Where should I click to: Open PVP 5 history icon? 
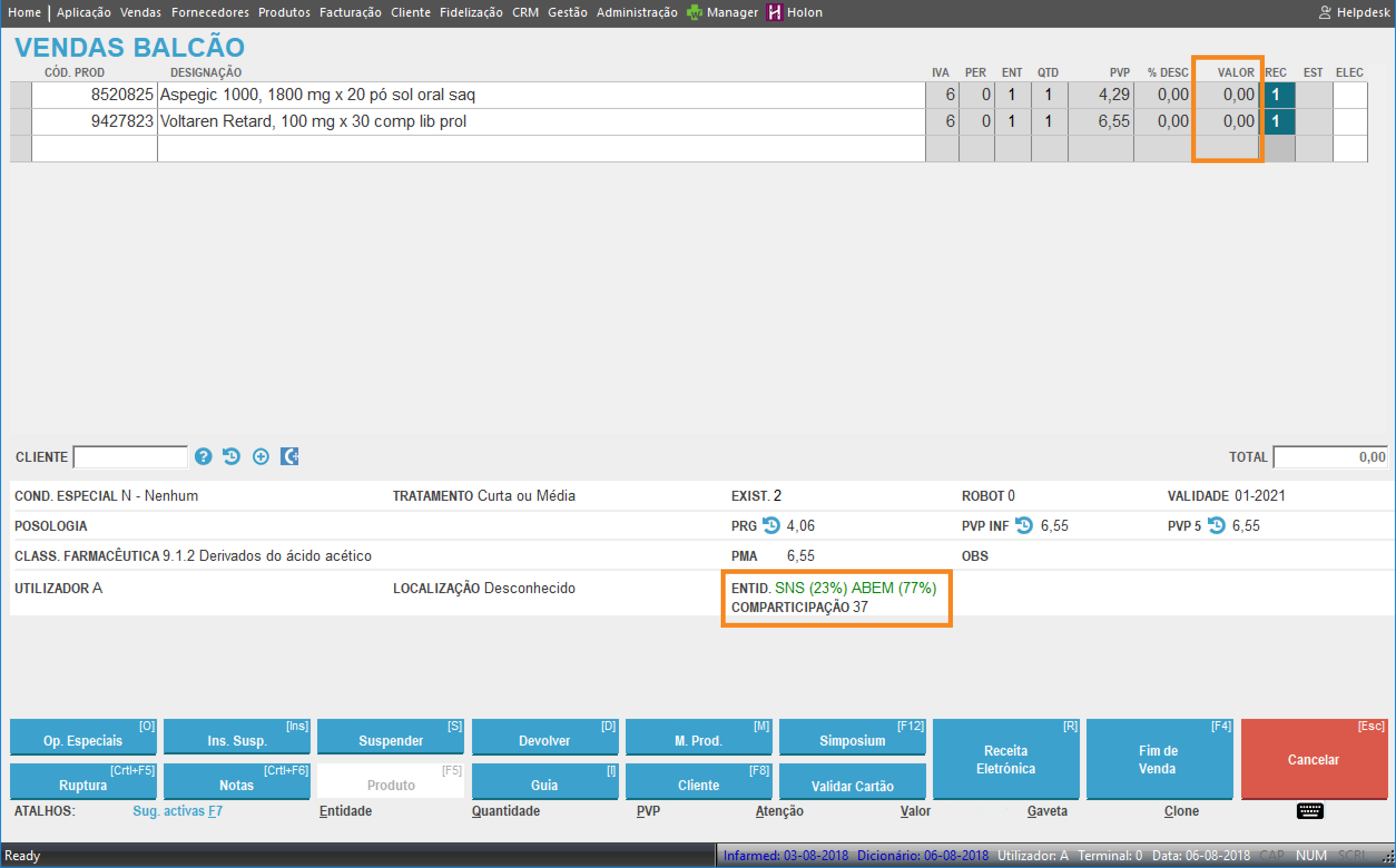coord(1216,526)
